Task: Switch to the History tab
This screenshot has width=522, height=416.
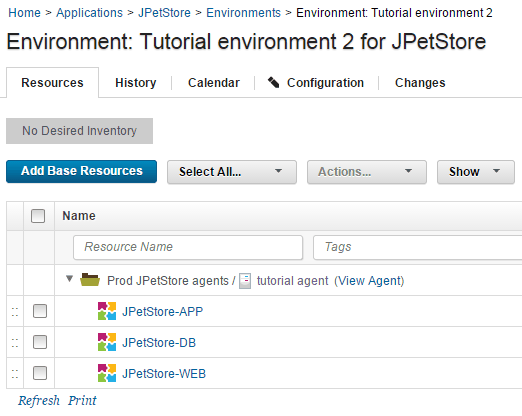Action: click(136, 82)
